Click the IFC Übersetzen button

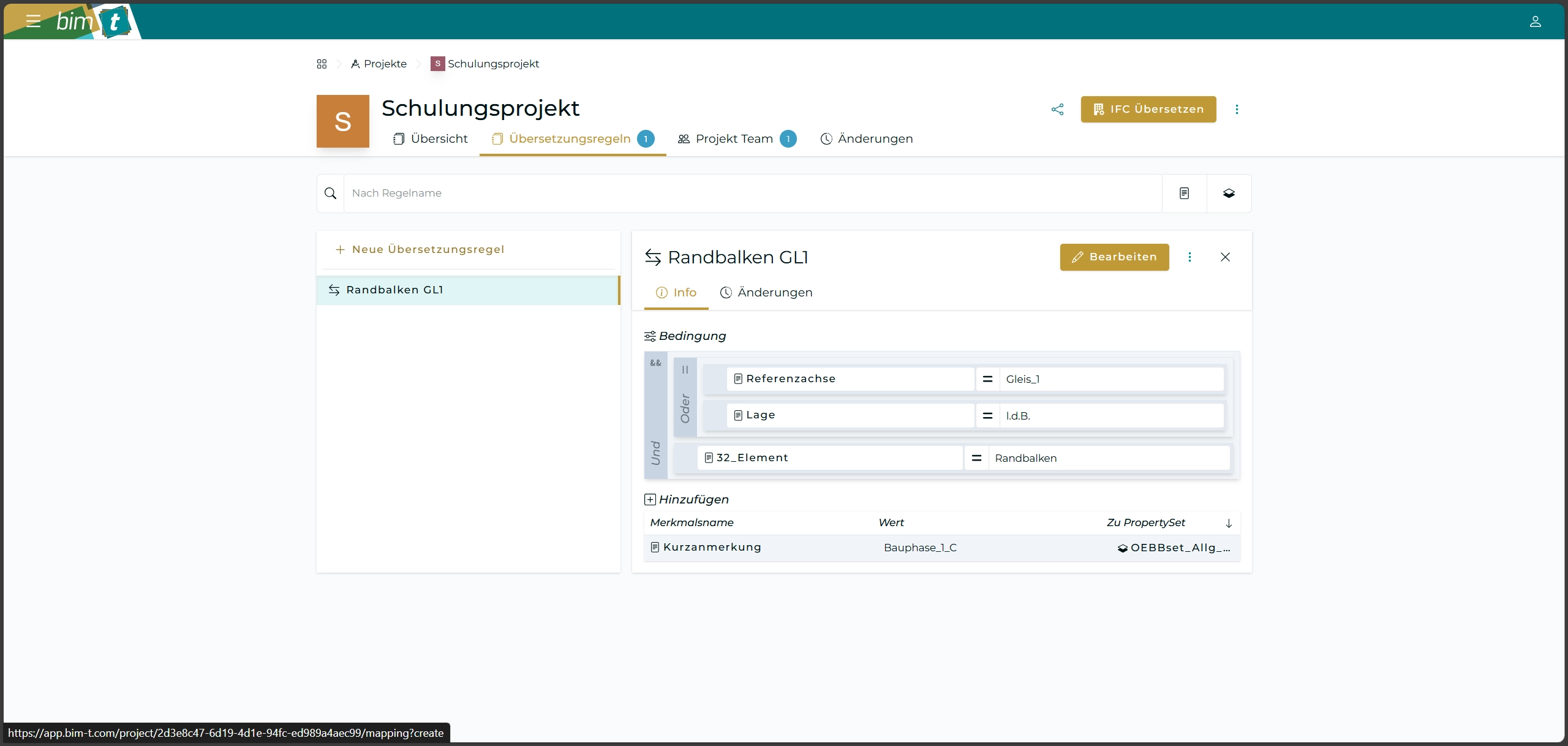click(x=1148, y=109)
